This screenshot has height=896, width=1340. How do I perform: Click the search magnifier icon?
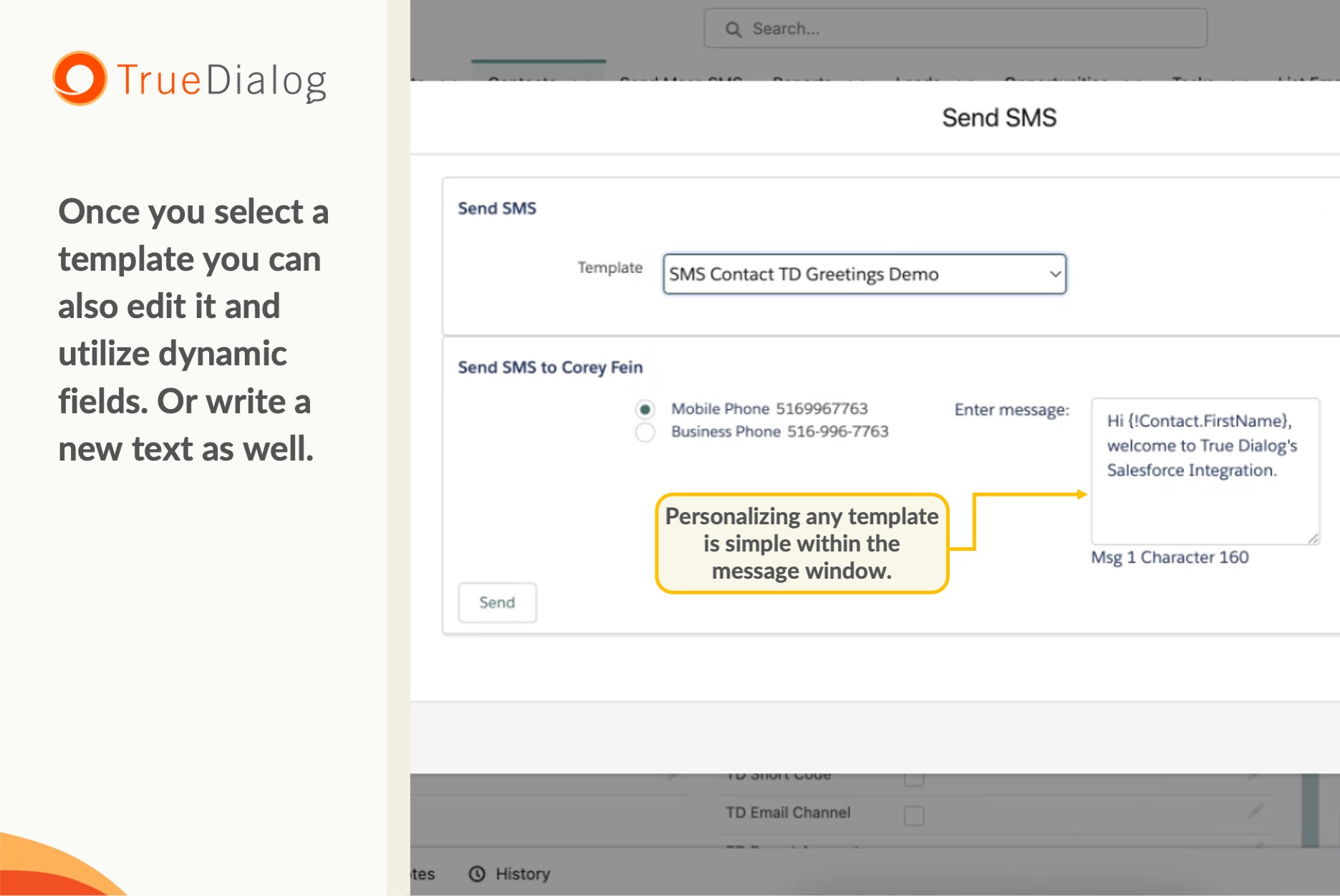pos(733,29)
